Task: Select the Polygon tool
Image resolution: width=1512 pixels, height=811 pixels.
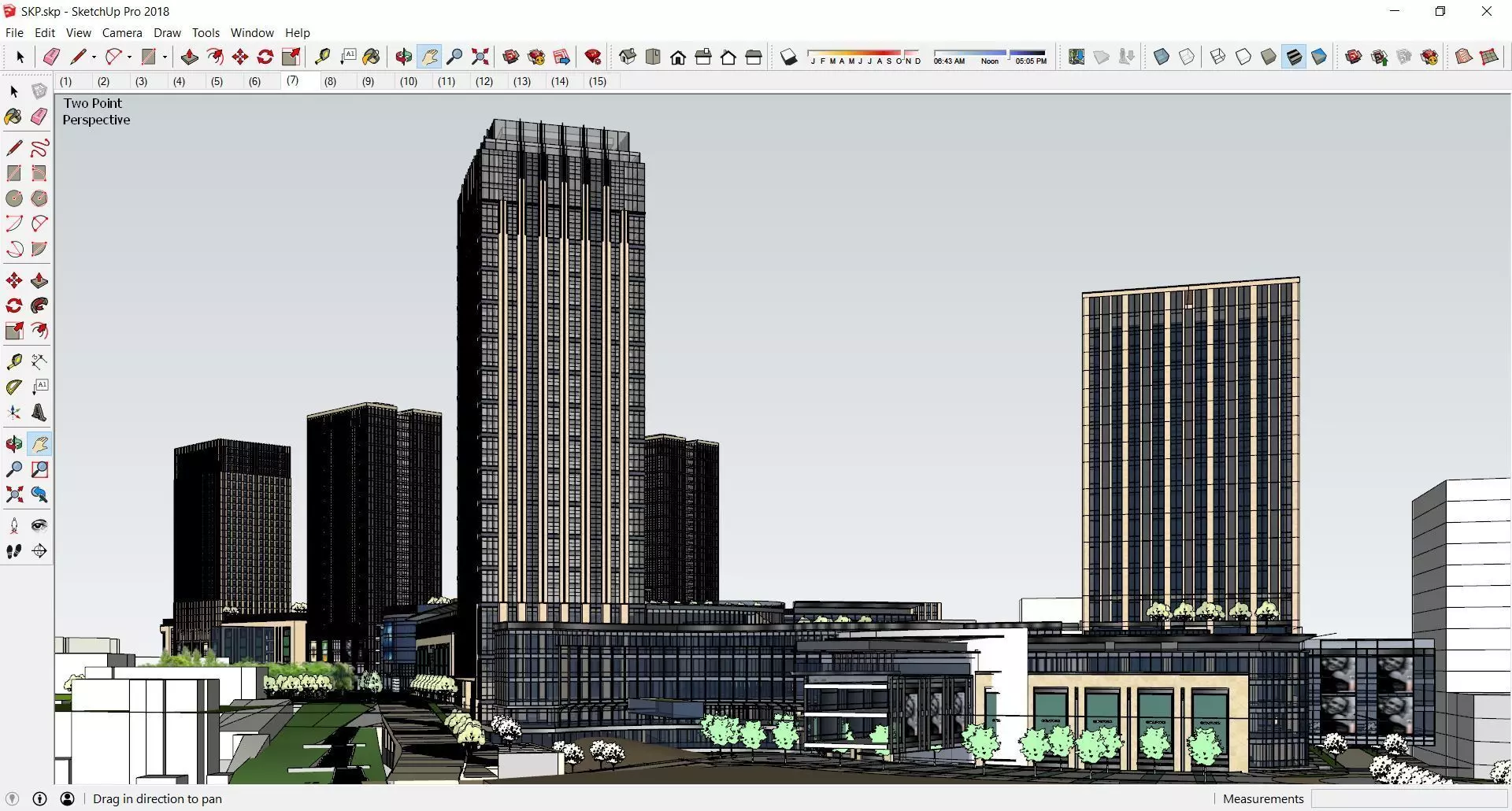Action: 39,198
